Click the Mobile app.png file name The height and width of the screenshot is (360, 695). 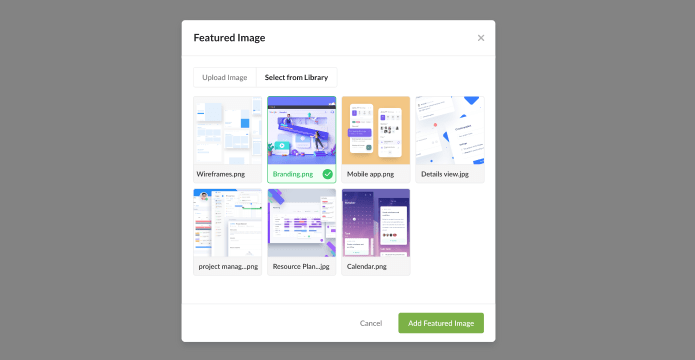(x=371, y=174)
